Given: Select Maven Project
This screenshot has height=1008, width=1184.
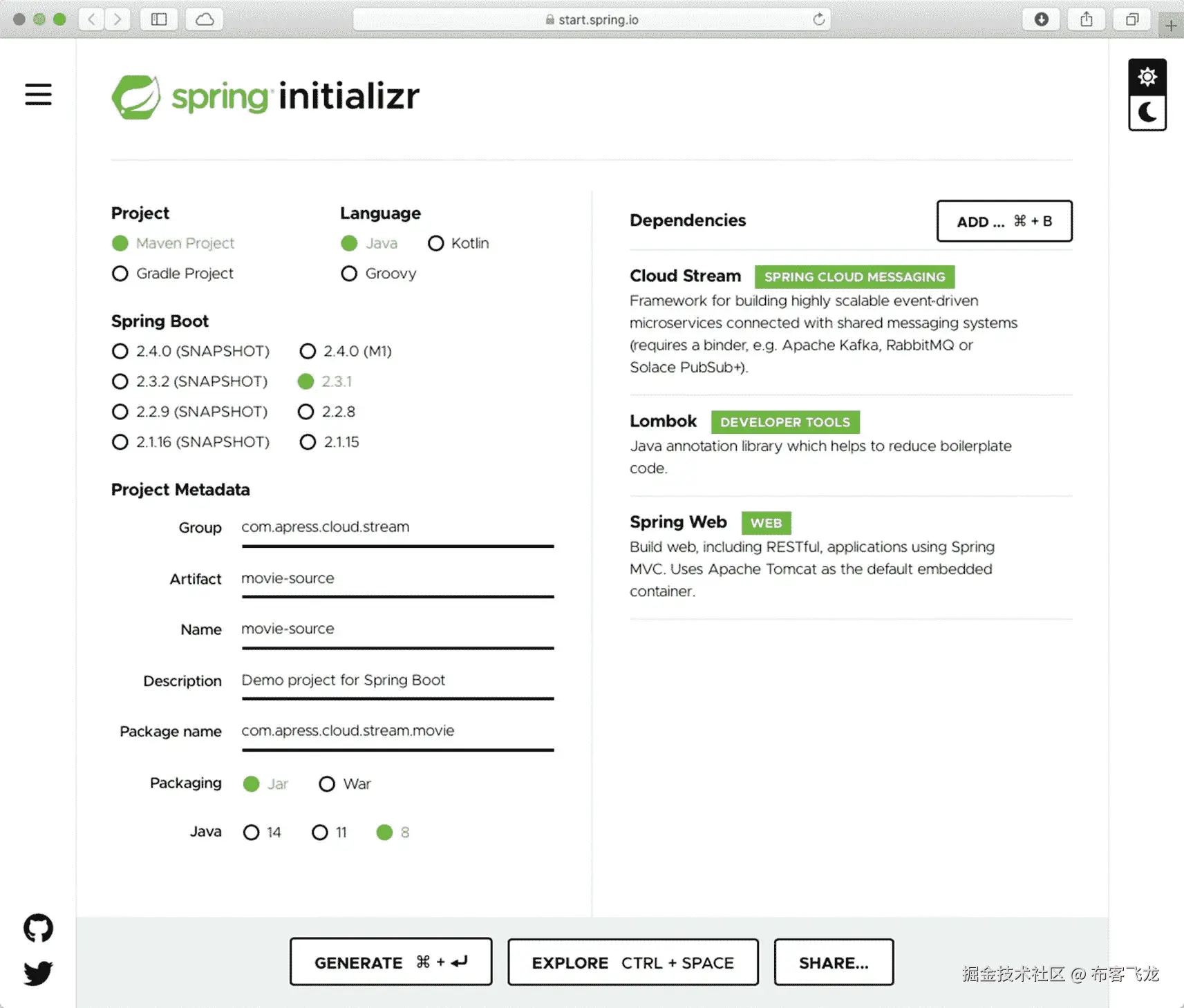Looking at the screenshot, I should point(173,243).
